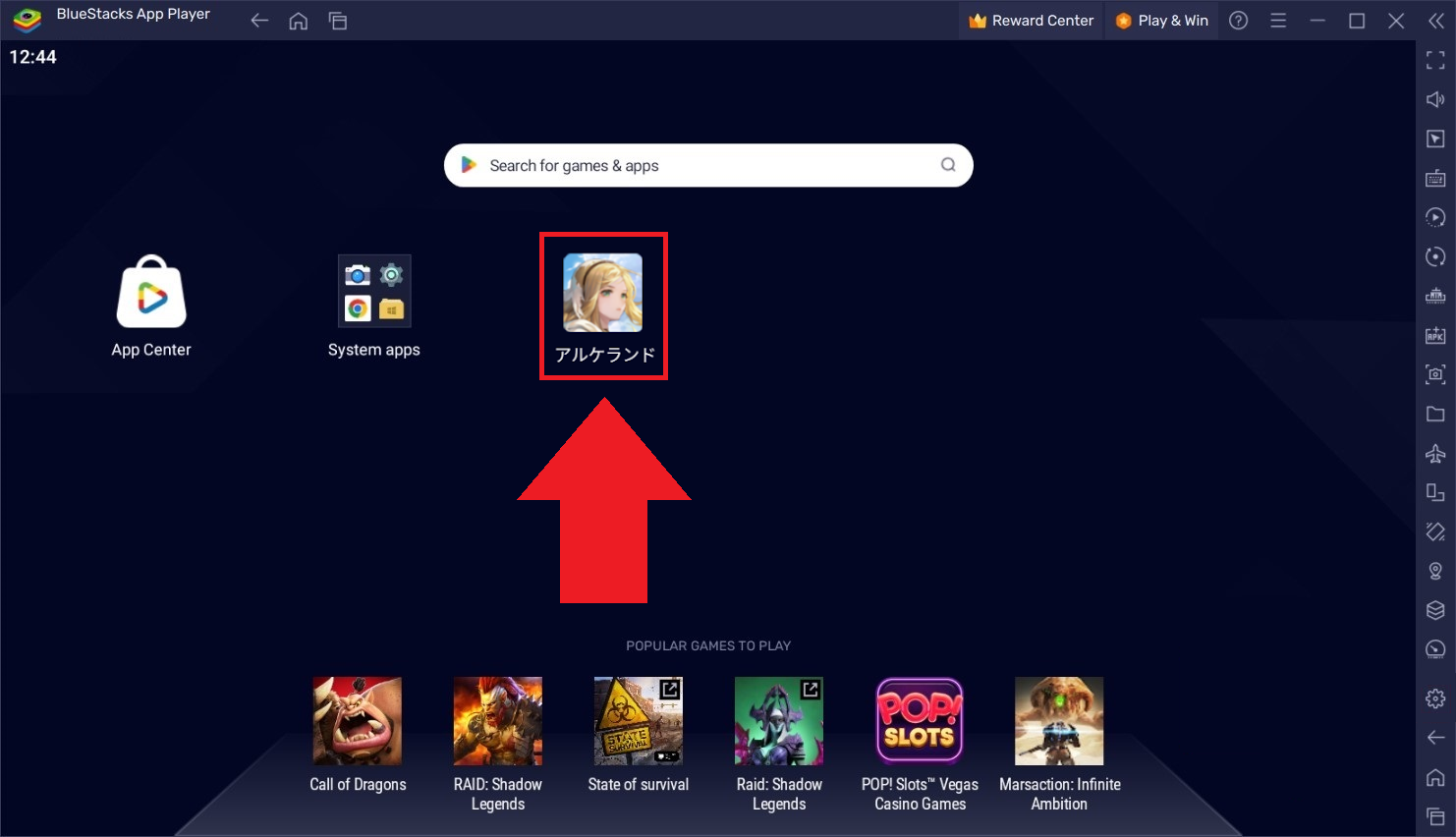1456x837 pixels.
Task: Take a screenshot with the camera icon
Action: pos(1435,374)
